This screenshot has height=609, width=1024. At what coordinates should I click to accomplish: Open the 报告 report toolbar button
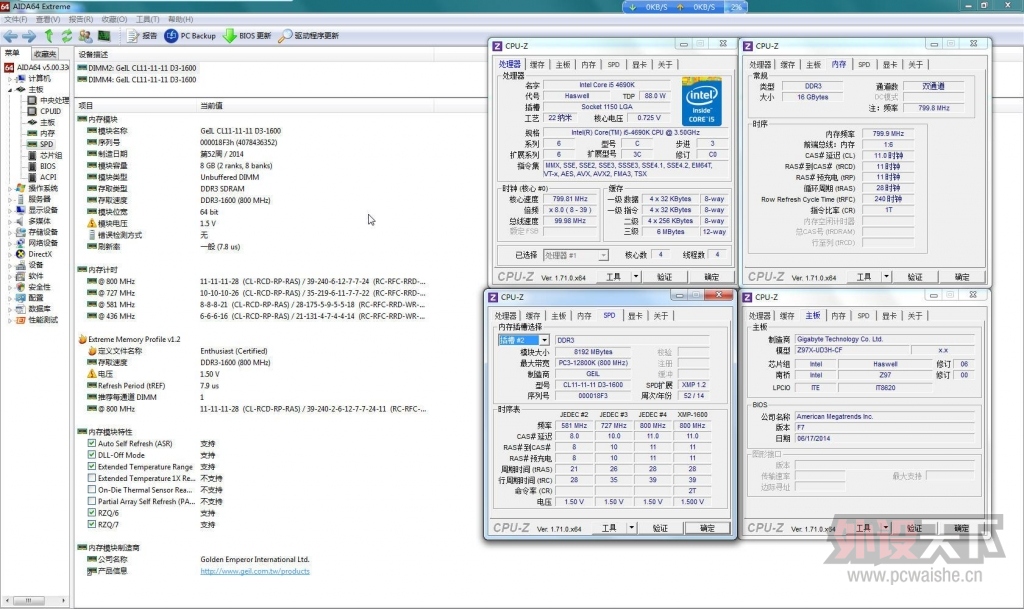coord(142,36)
